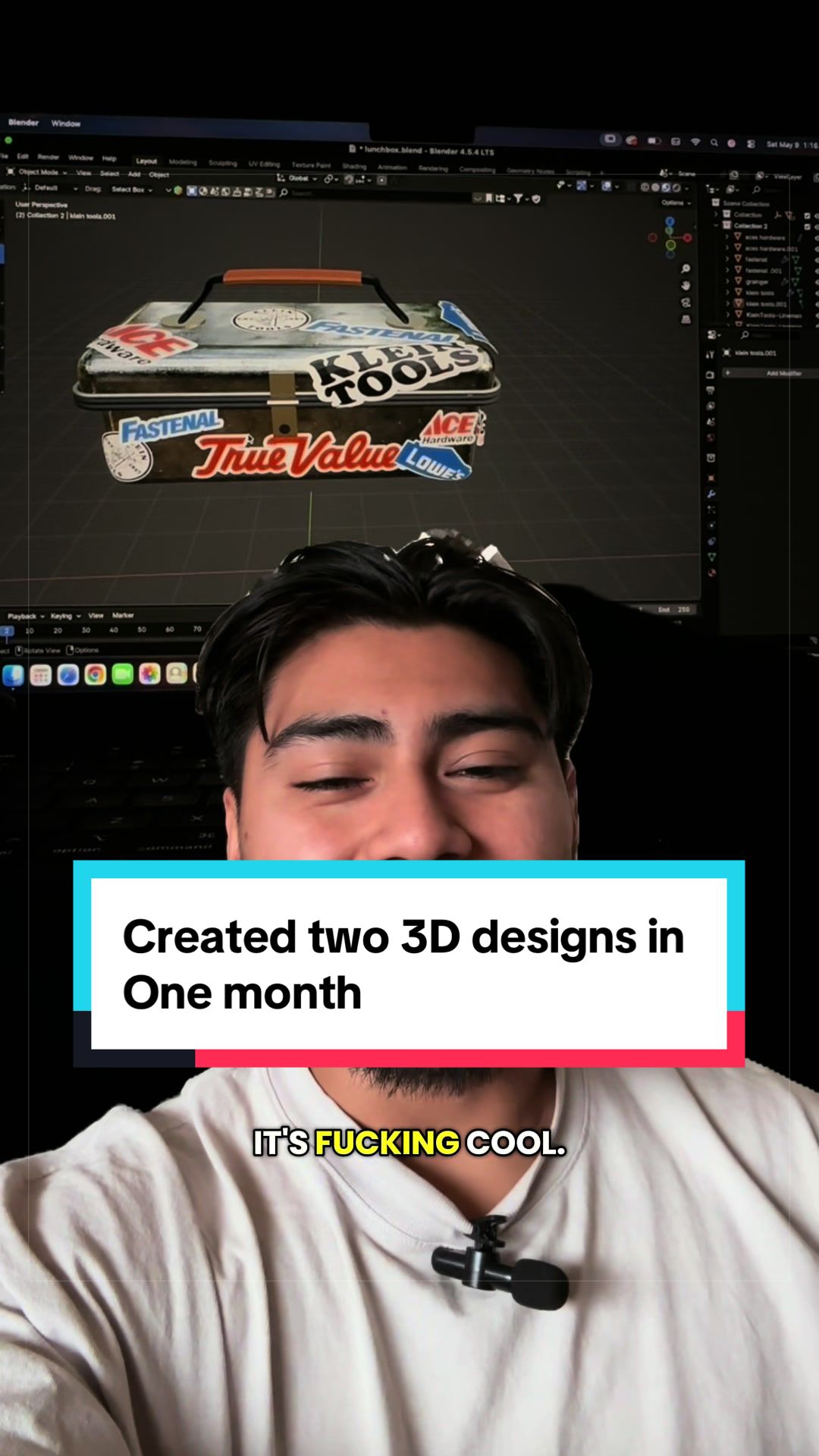Open the viewport Select menu
This screenshot has height=1456, width=819.
[x=109, y=174]
